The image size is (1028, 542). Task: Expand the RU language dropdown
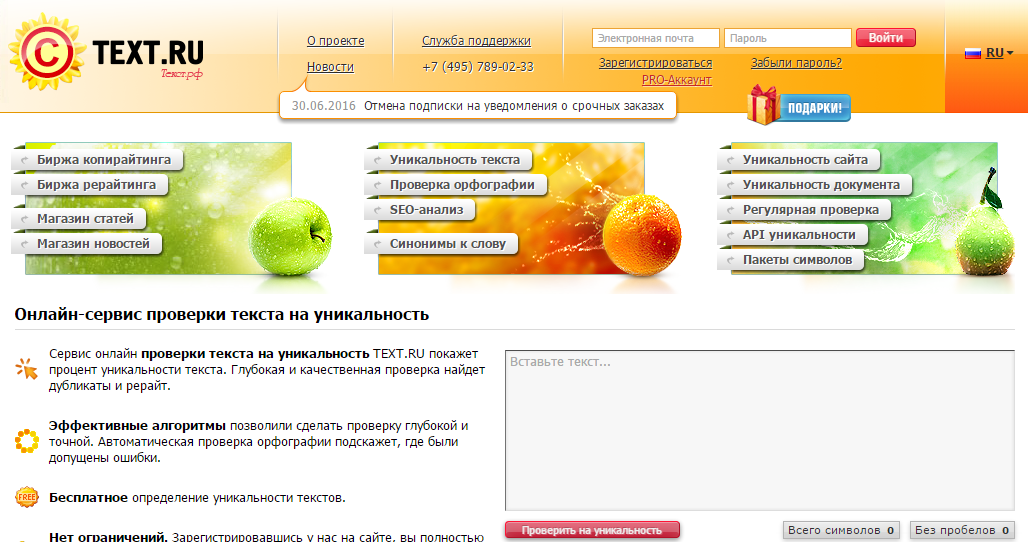(x=1000, y=53)
